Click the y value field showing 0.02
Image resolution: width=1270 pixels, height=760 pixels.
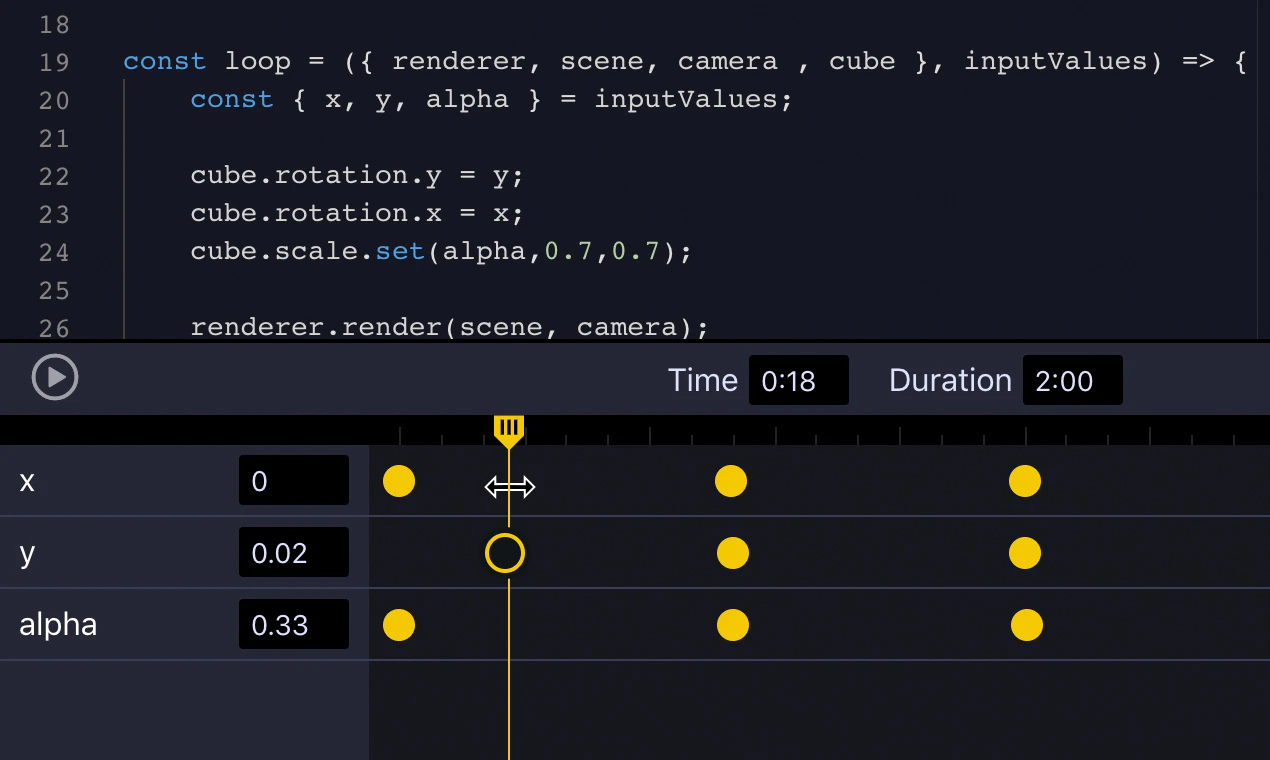click(x=293, y=552)
